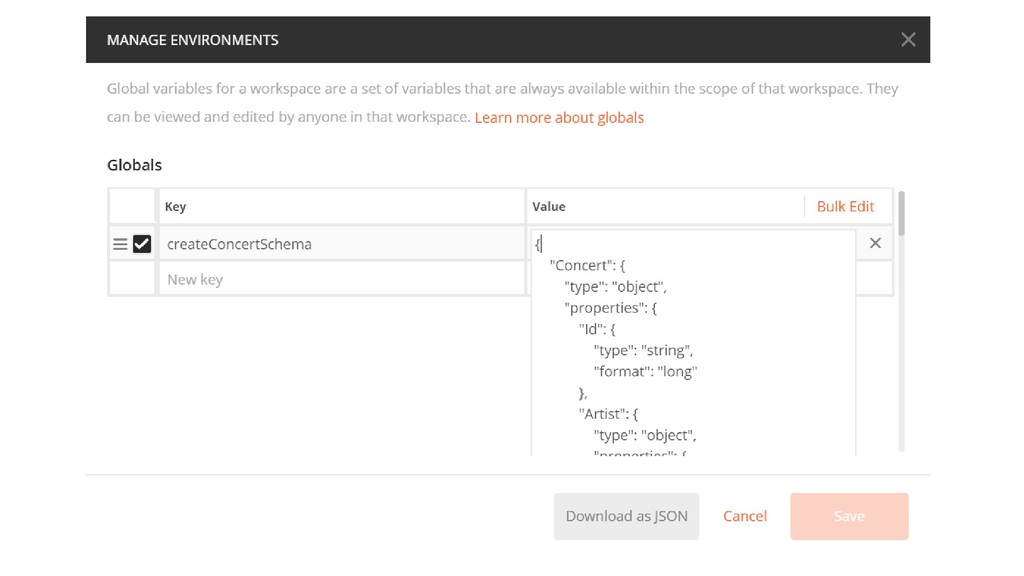The width and height of the screenshot is (1024, 576).
Task: Click the "format": "long" line
Action: (x=645, y=372)
